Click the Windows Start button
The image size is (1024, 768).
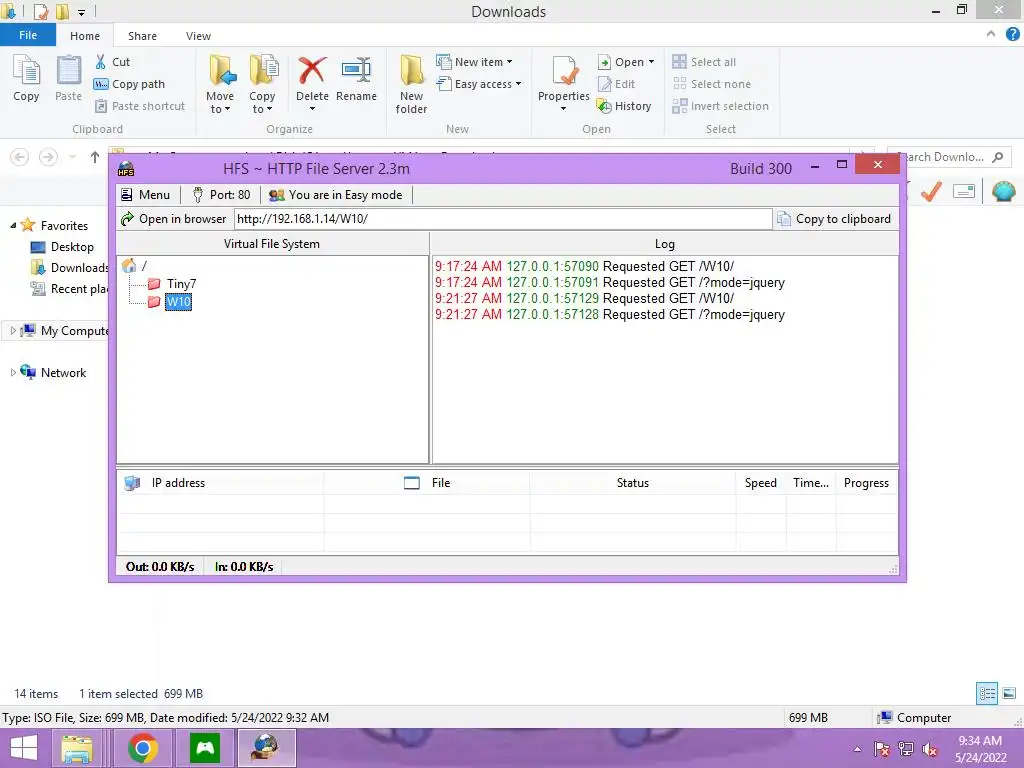(x=24, y=748)
